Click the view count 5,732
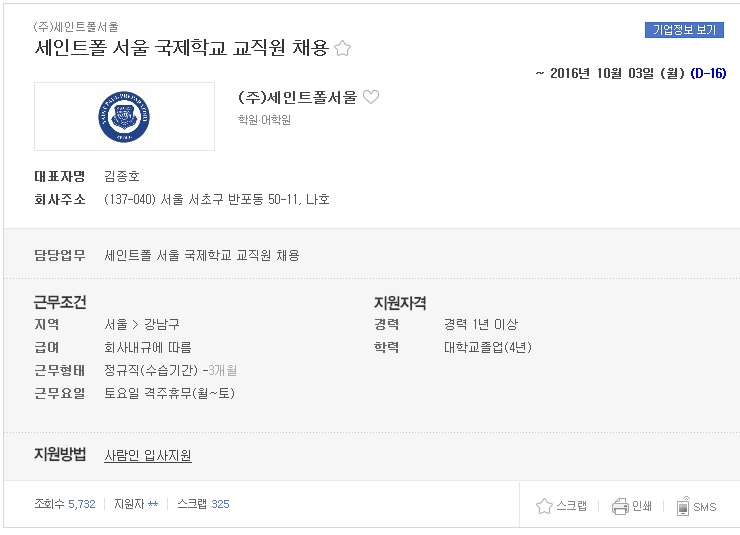This screenshot has height=535, width=740. coord(82,504)
